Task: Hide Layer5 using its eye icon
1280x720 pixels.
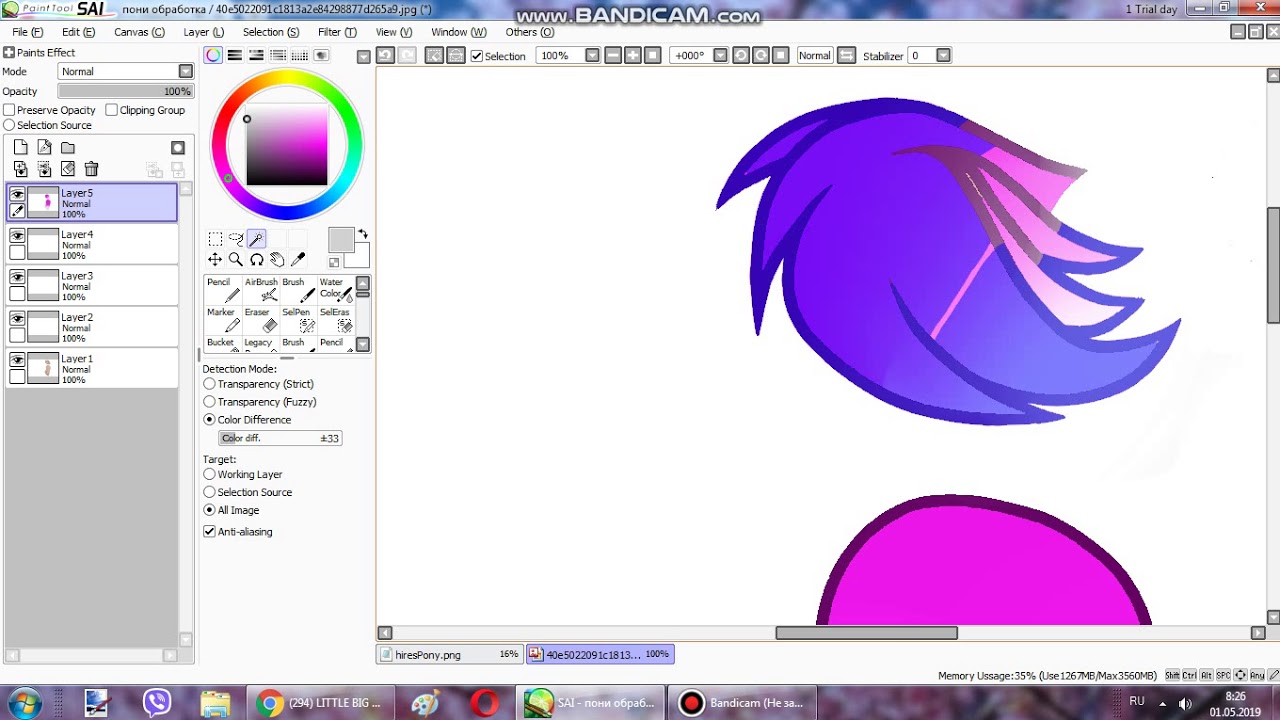Action: pyautogui.click(x=17, y=194)
